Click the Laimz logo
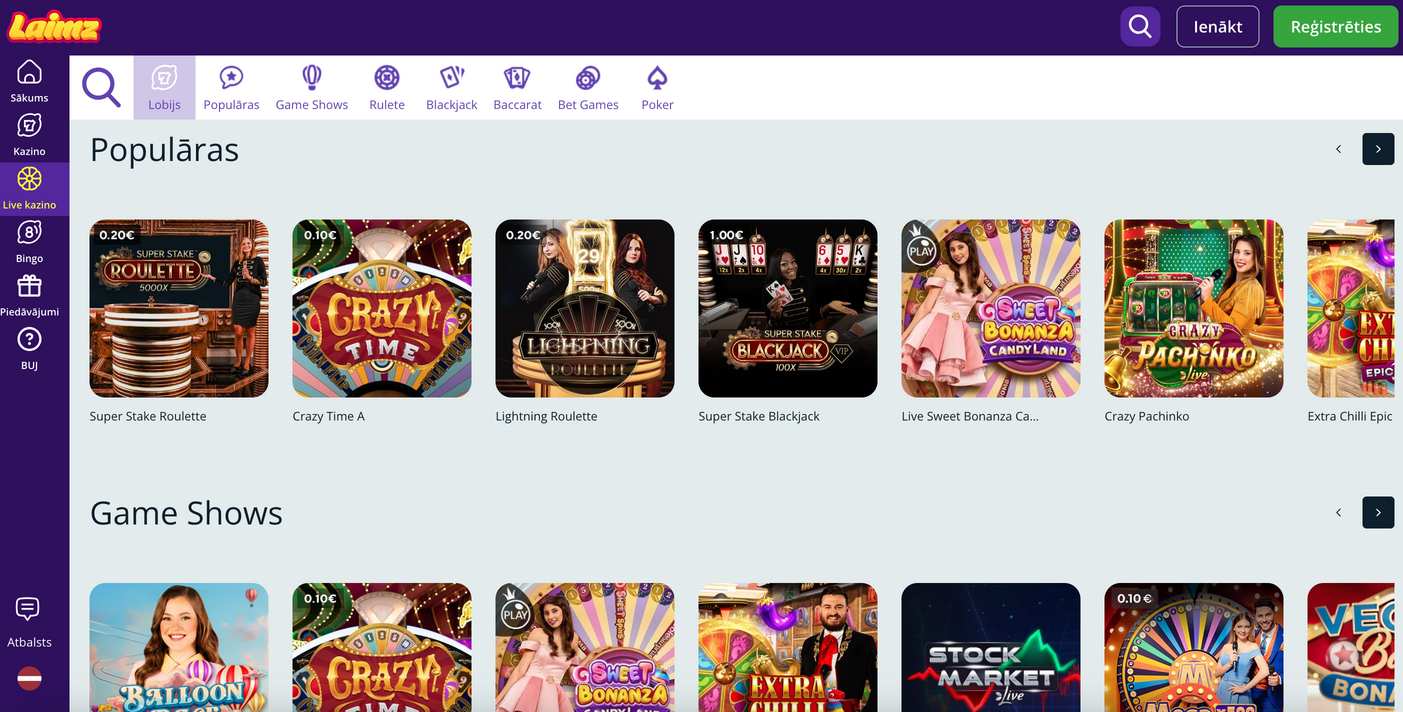1403x712 pixels. 54,27
